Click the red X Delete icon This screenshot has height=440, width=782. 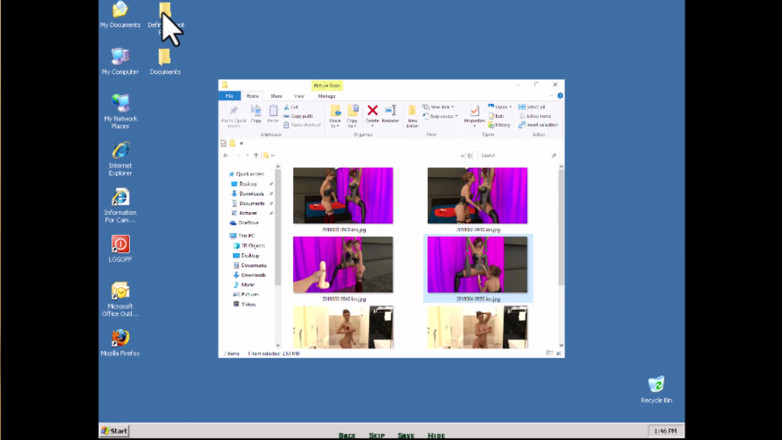373,110
